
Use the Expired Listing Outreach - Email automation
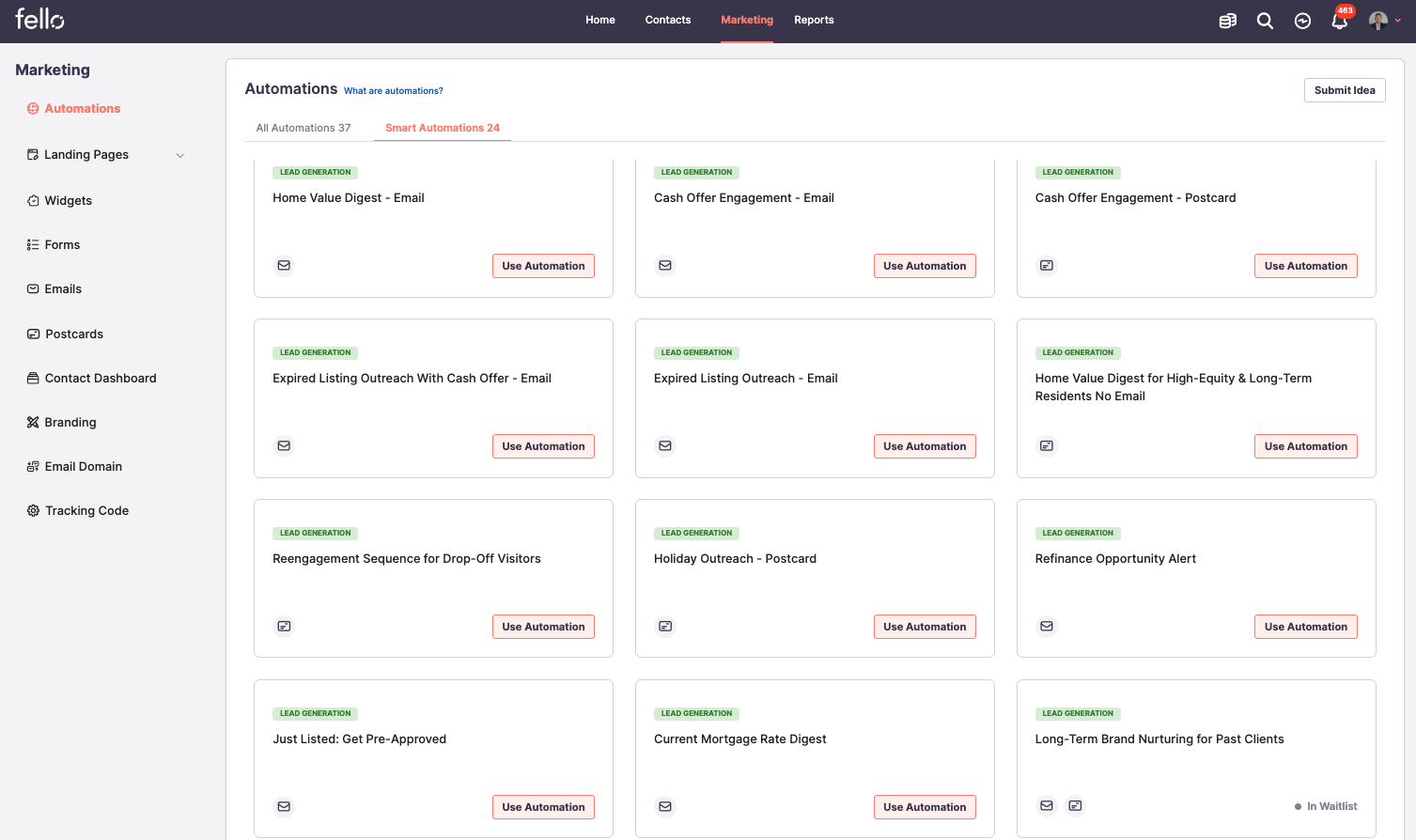click(925, 446)
